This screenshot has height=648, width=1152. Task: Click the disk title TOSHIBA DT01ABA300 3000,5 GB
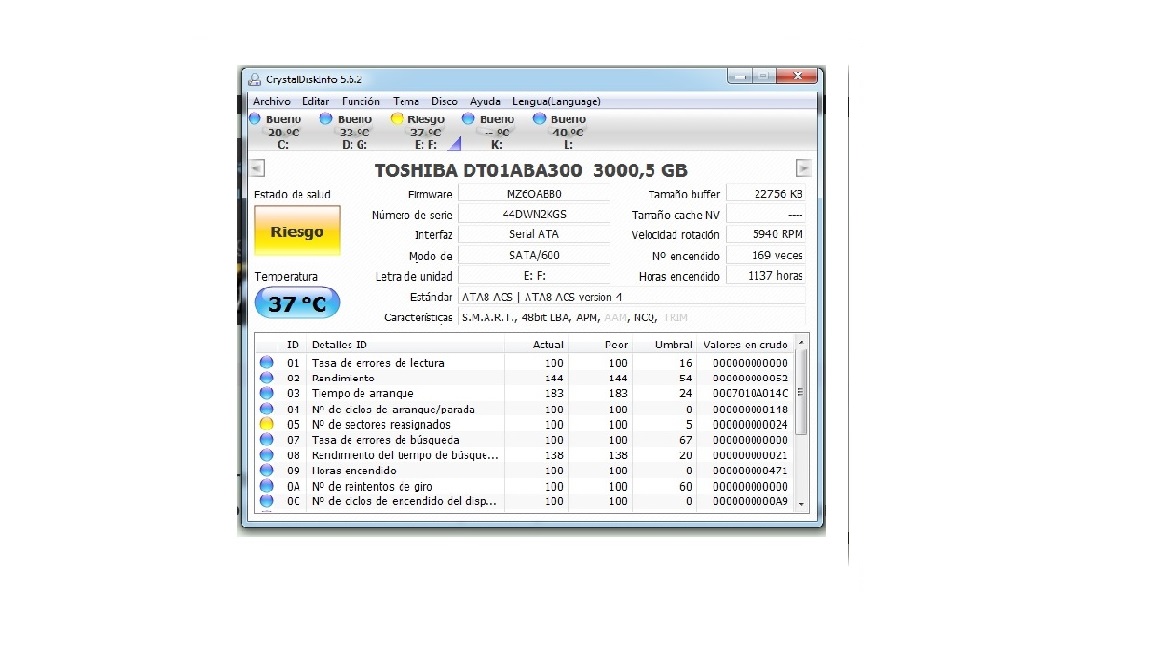(531, 170)
